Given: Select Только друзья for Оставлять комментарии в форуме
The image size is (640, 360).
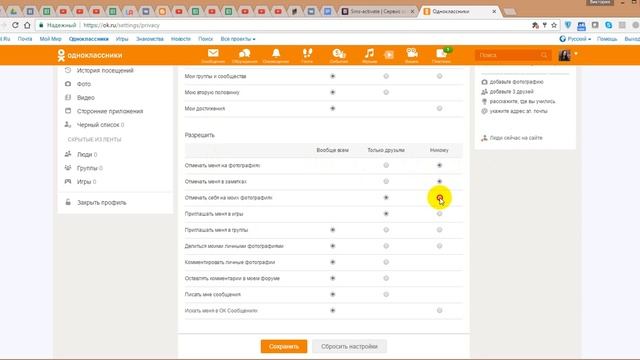Looking at the screenshot, I should click(x=386, y=278).
